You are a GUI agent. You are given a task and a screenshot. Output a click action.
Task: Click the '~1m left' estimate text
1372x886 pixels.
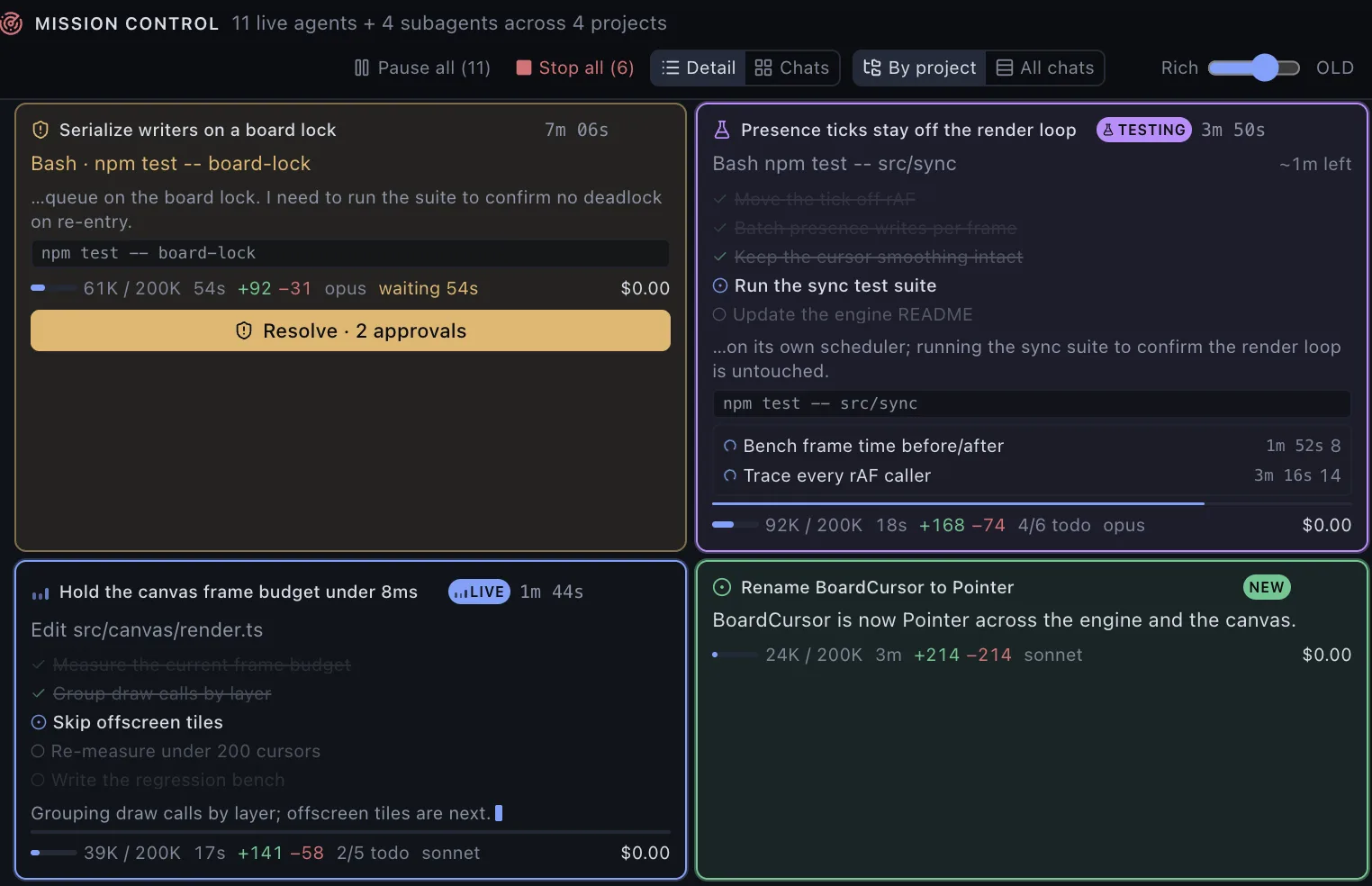1315,164
